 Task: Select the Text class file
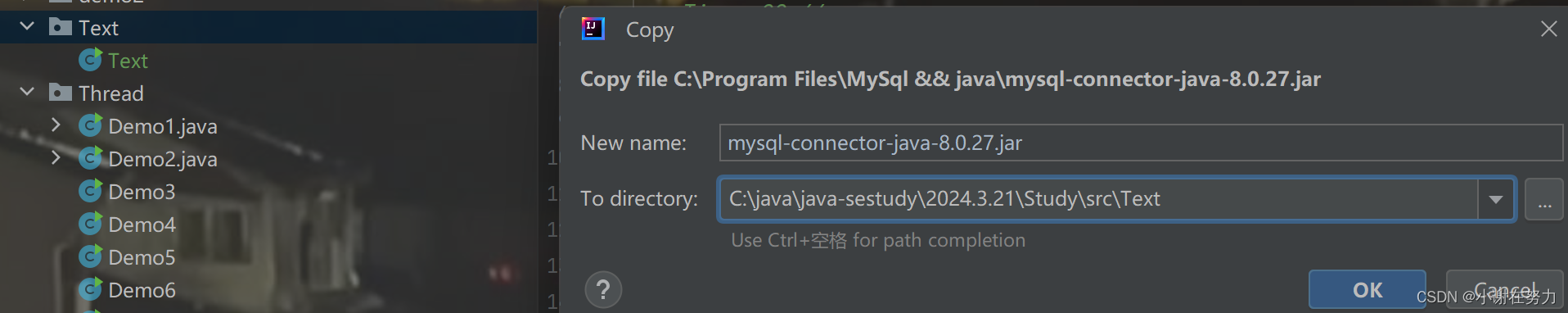click(x=128, y=61)
